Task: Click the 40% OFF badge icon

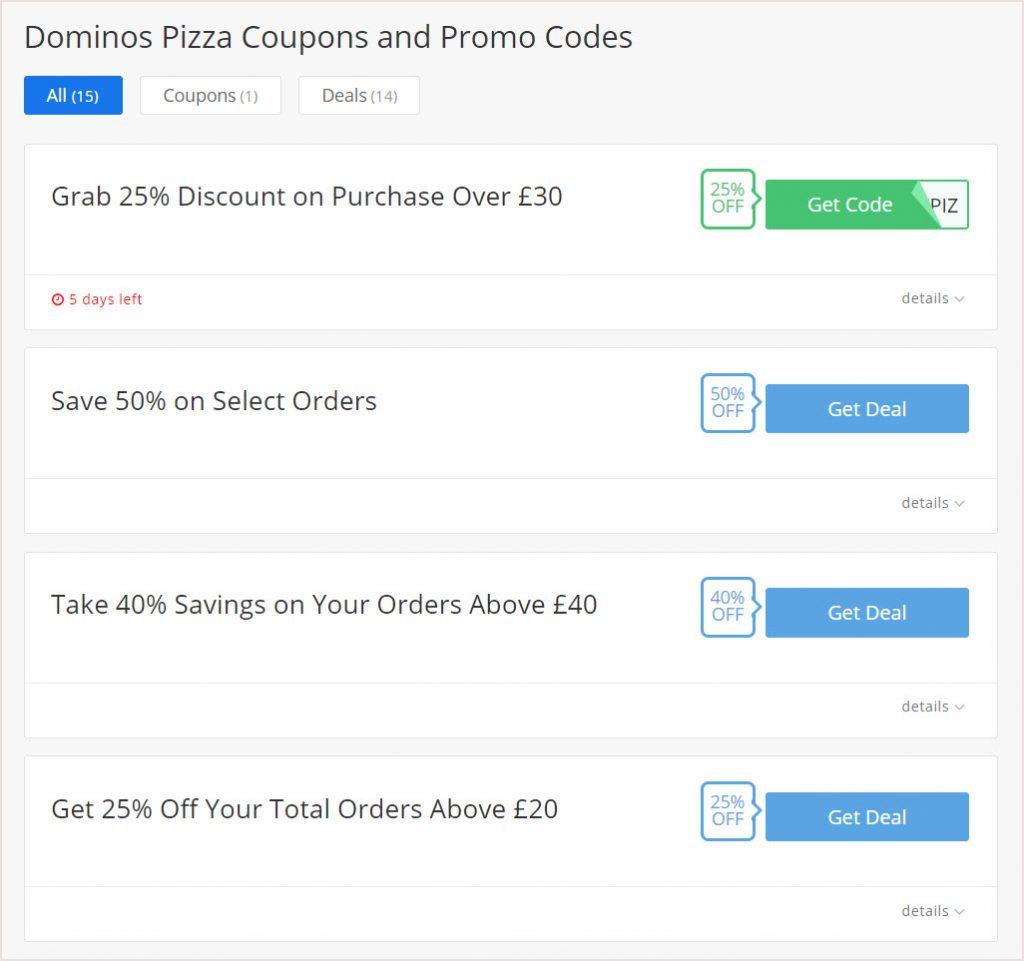Action: point(729,607)
